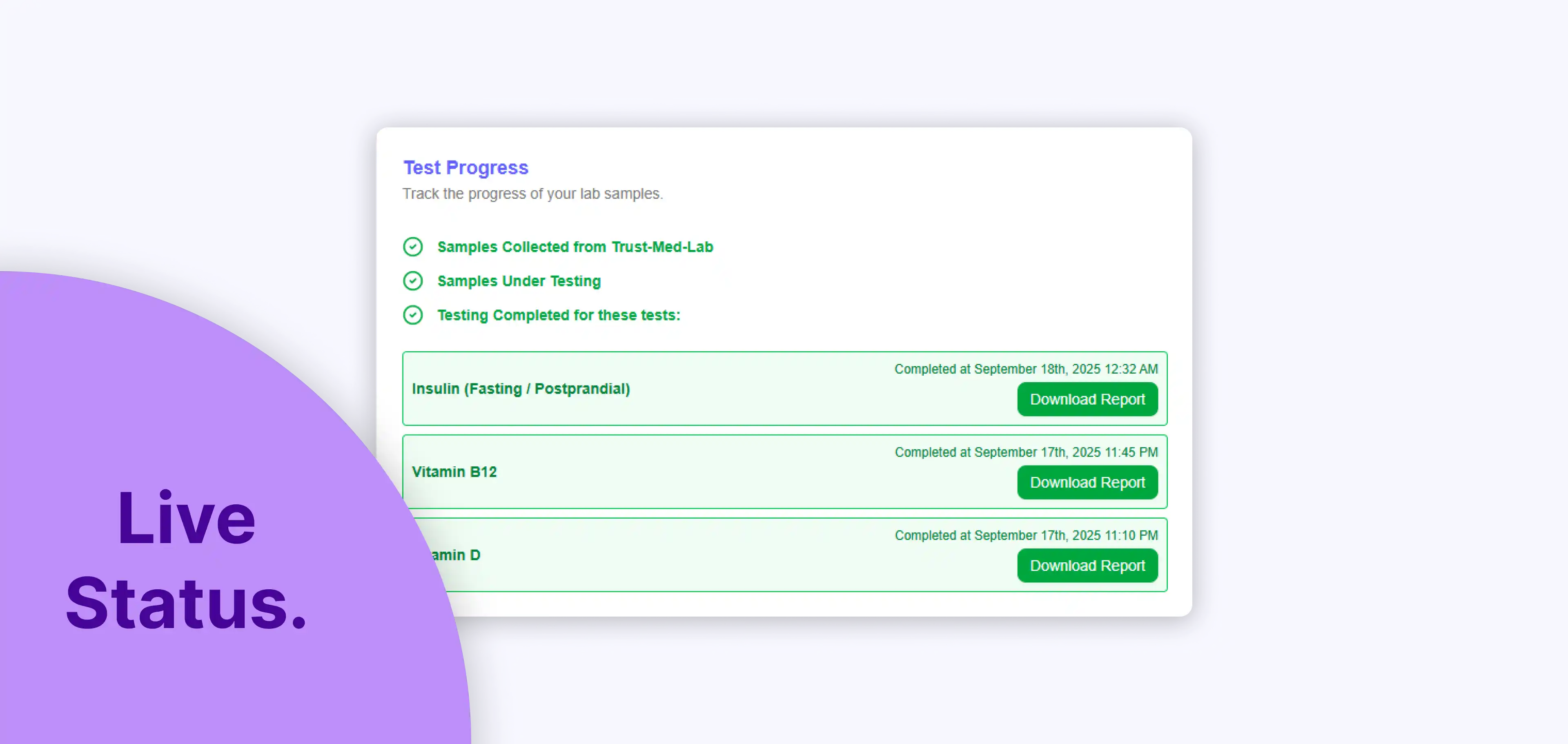Click the 'Samples Under Testing' step text

click(x=519, y=281)
